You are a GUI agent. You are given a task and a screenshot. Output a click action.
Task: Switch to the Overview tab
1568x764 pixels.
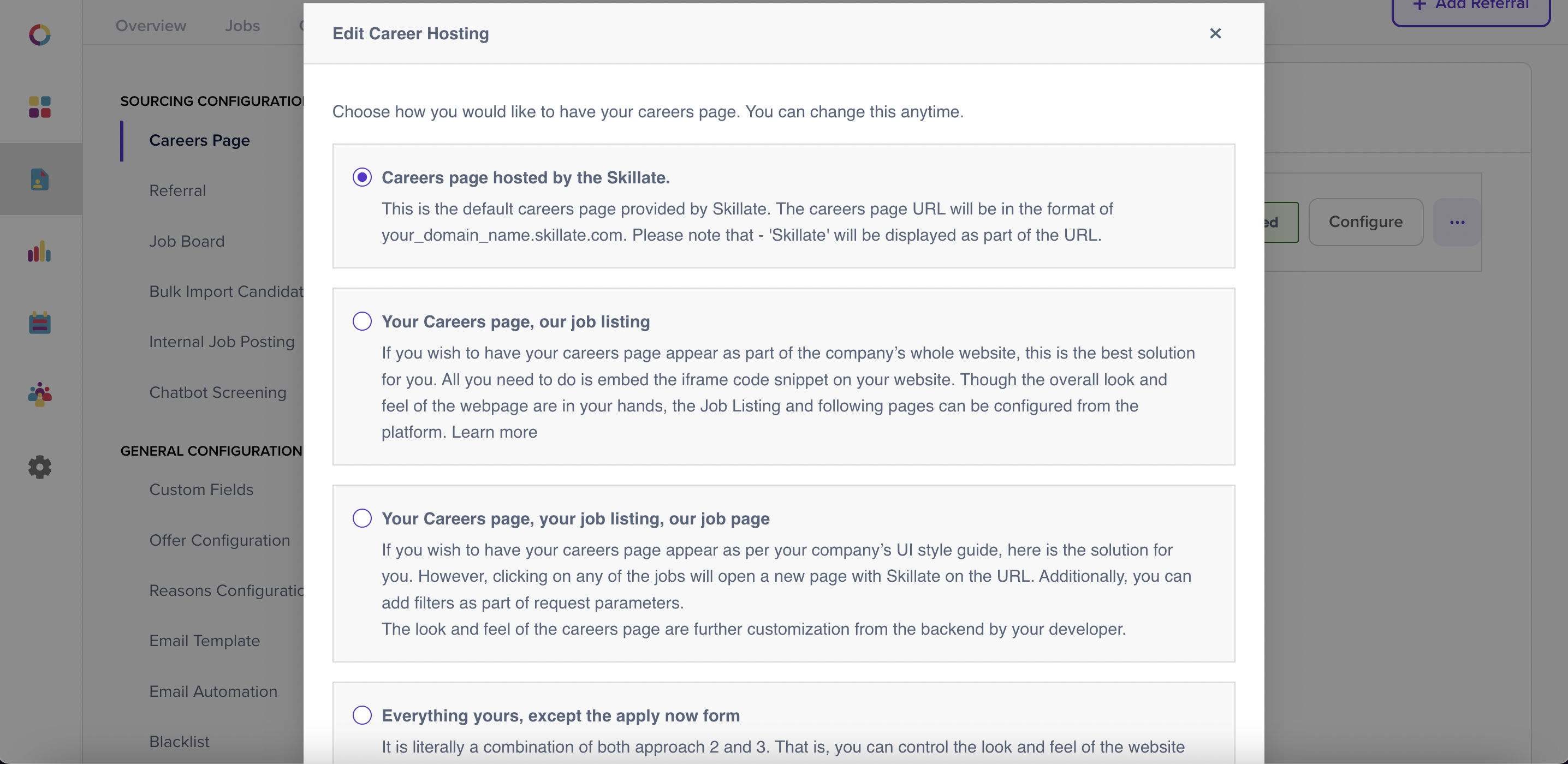tap(151, 26)
